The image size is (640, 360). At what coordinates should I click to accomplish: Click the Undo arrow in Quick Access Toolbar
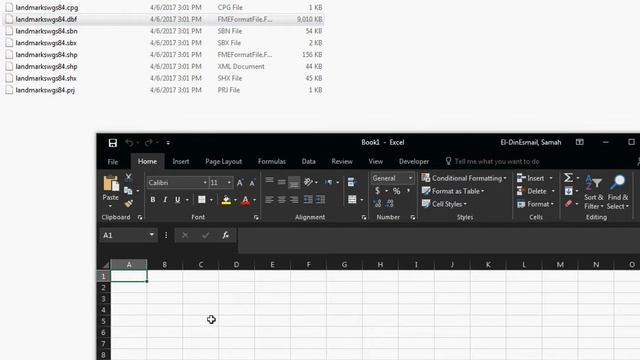point(129,142)
